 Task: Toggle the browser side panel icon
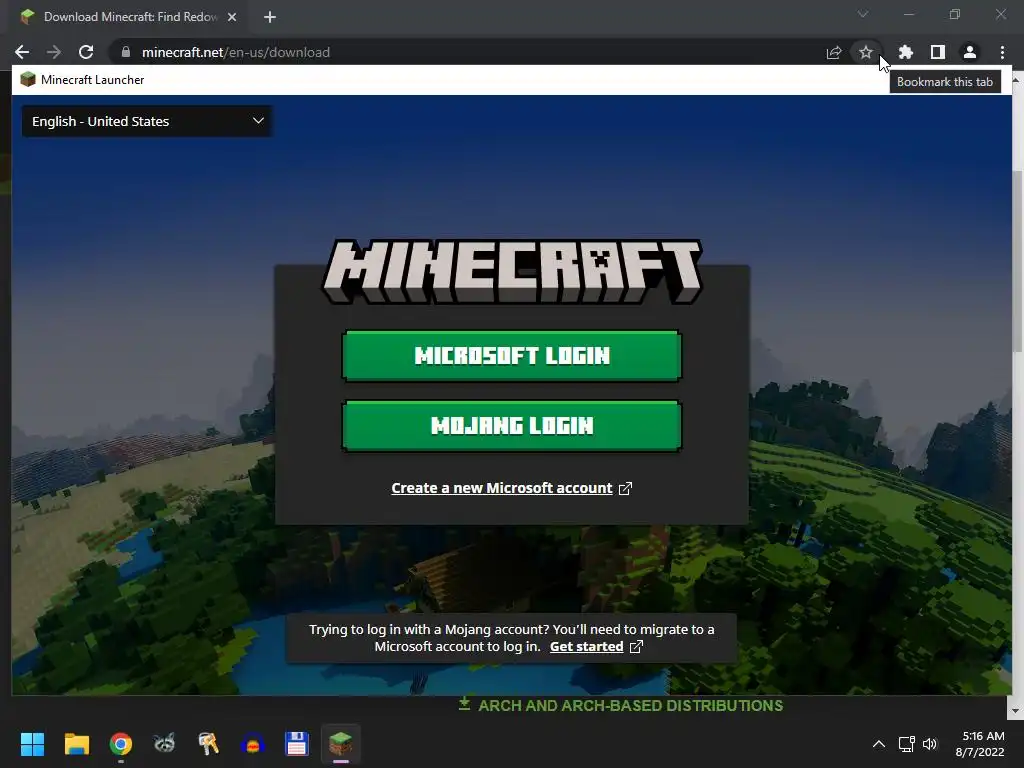[x=938, y=52]
